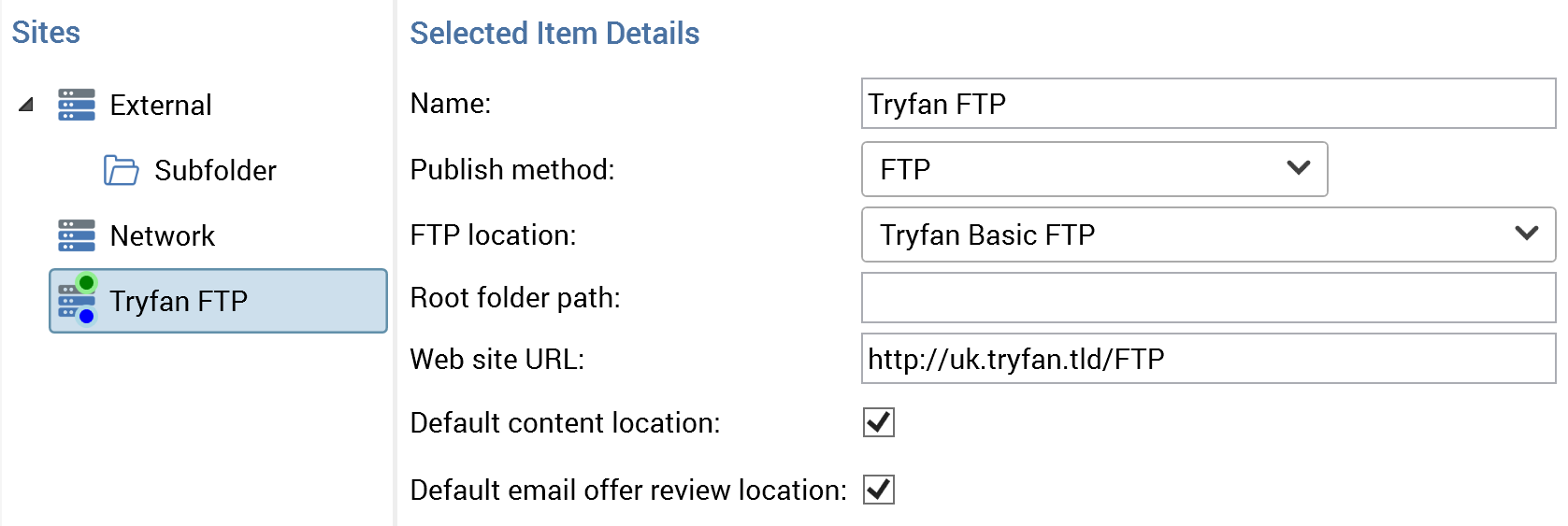Click the Tryfan FTP server icon
Screen dimensions: 1568x526
[71, 301]
